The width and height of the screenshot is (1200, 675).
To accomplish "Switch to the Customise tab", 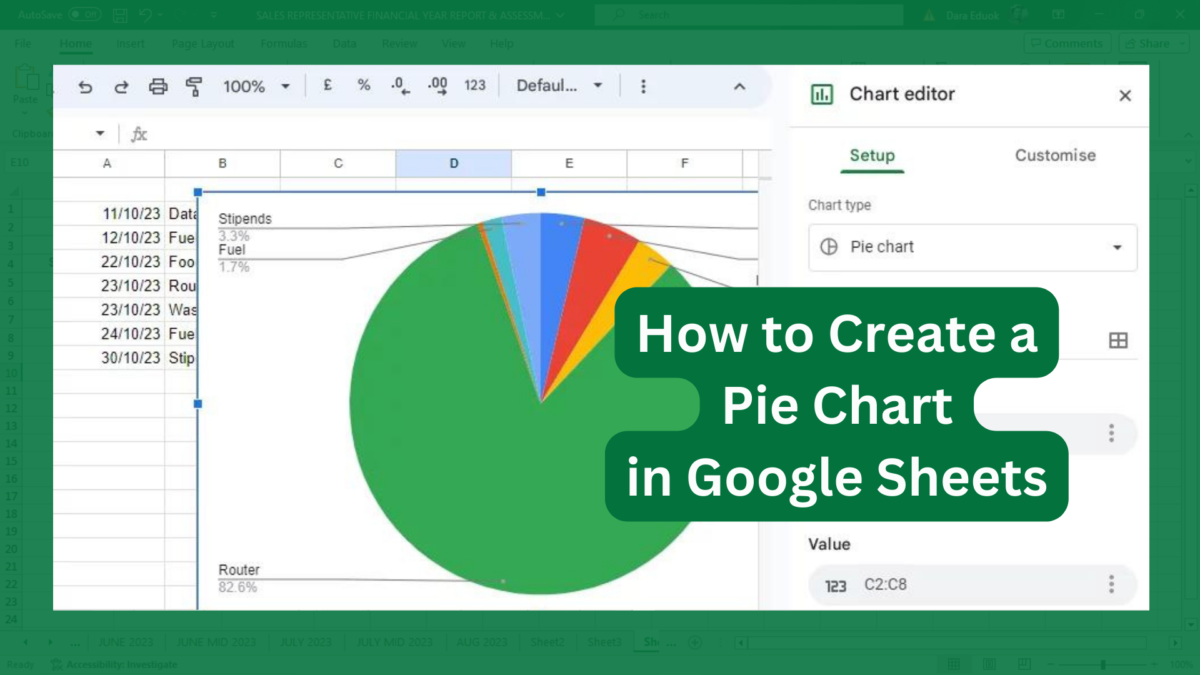I will pyautogui.click(x=1054, y=155).
